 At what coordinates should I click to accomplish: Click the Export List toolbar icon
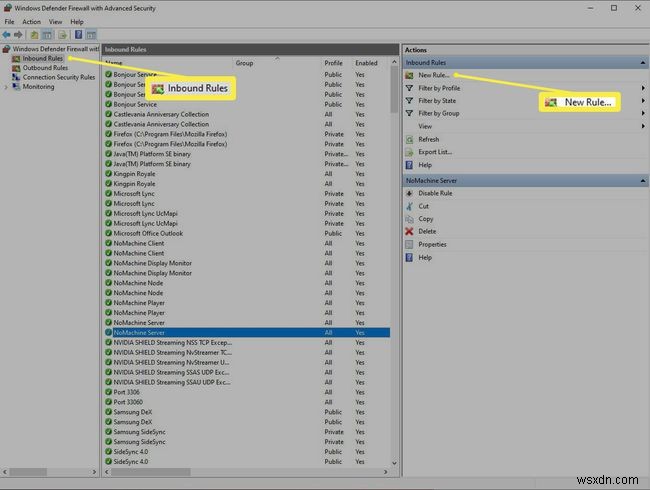coord(62,35)
